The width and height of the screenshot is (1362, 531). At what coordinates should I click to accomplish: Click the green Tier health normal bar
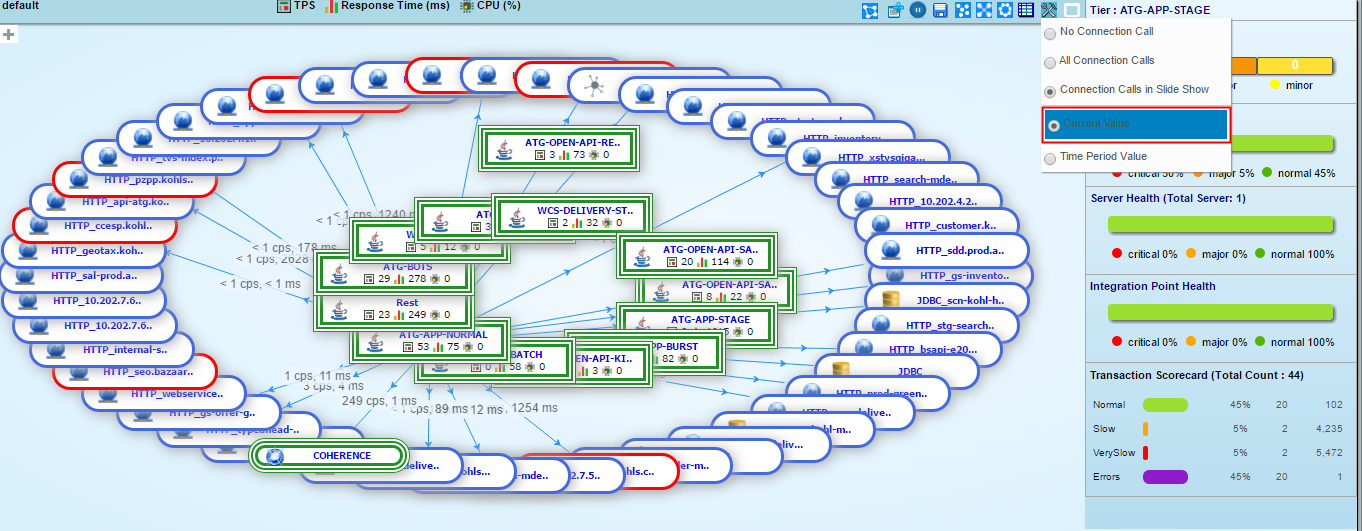point(1281,143)
